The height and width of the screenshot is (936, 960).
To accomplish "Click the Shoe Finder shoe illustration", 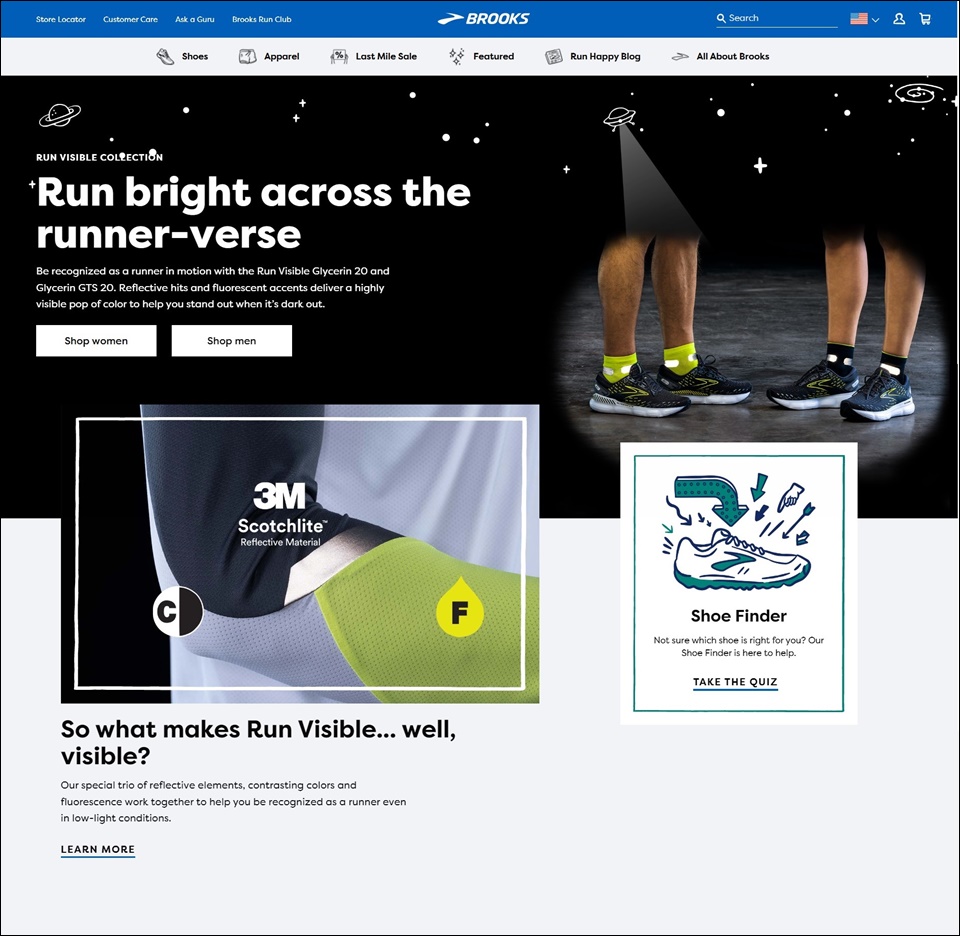I will pos(738,531).
